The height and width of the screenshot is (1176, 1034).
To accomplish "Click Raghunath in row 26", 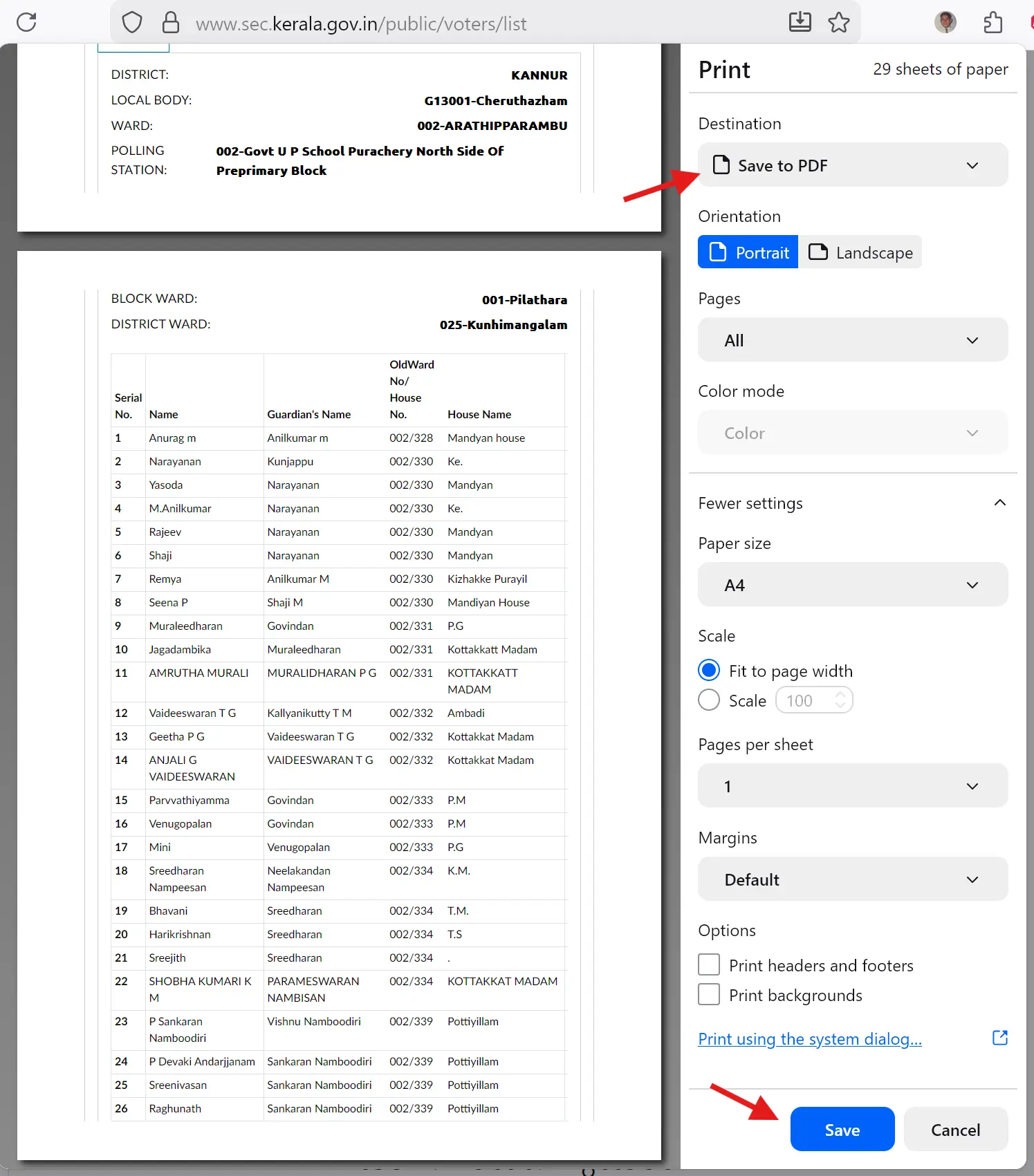I will tap(175, 1108).
